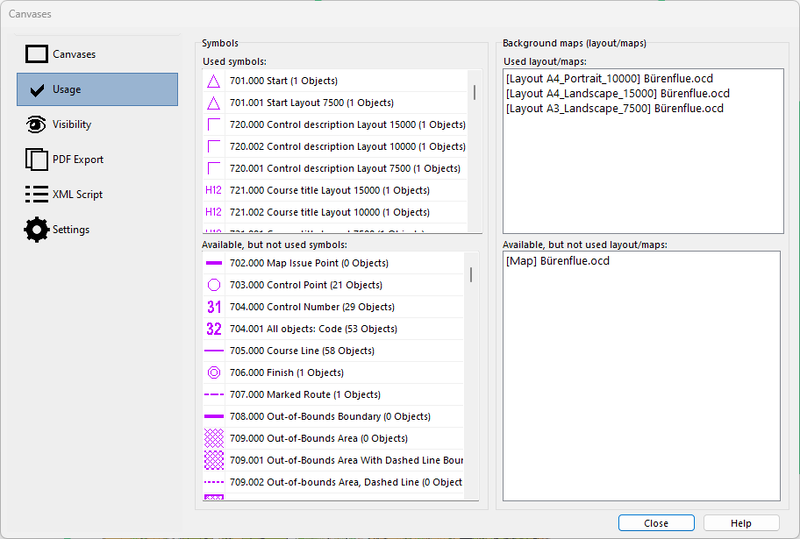
Task: Click dashed icon of 707.000 Marked Route
Action: point(214,395)
